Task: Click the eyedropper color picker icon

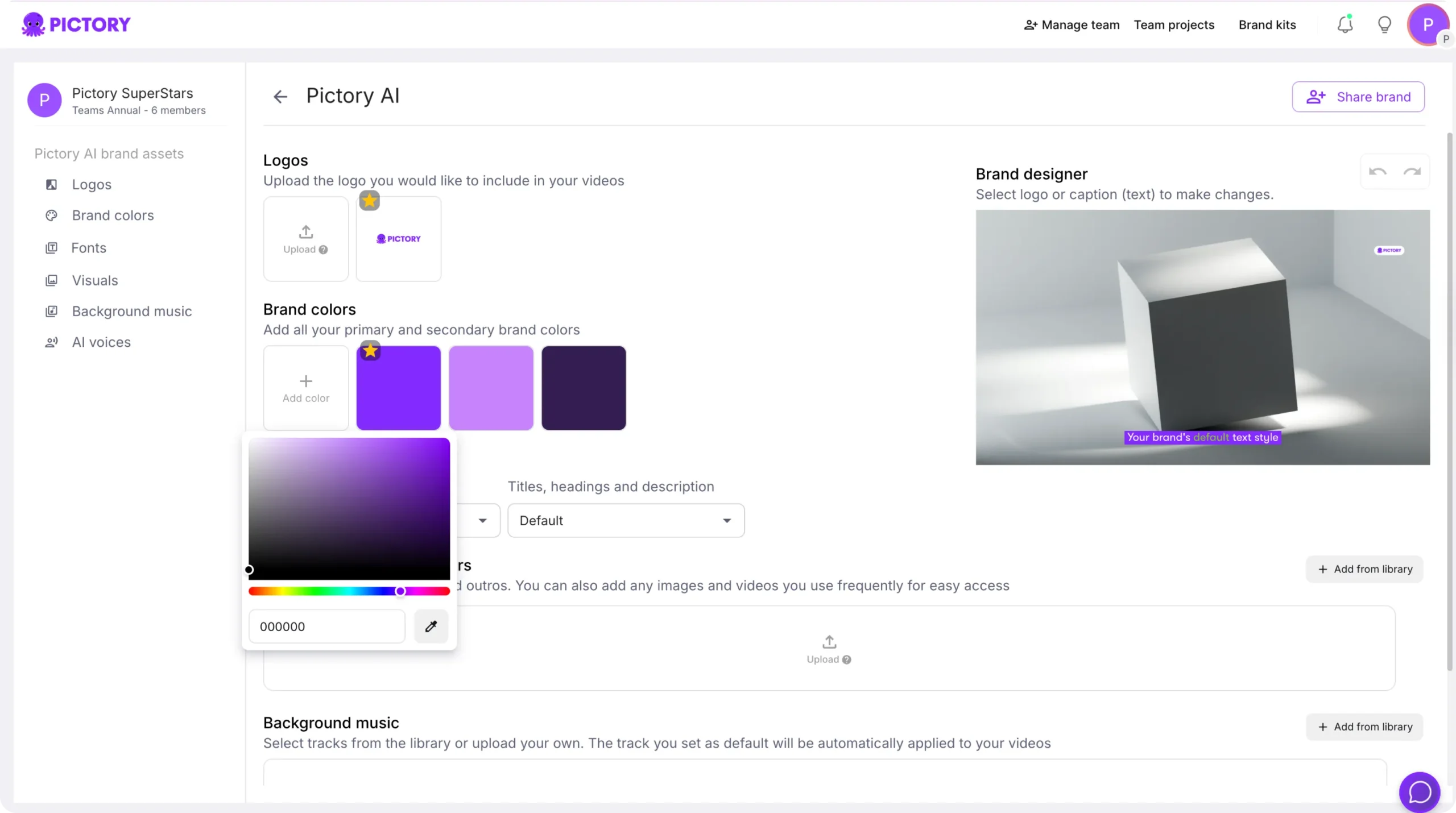Action: [x=431, y=626]
